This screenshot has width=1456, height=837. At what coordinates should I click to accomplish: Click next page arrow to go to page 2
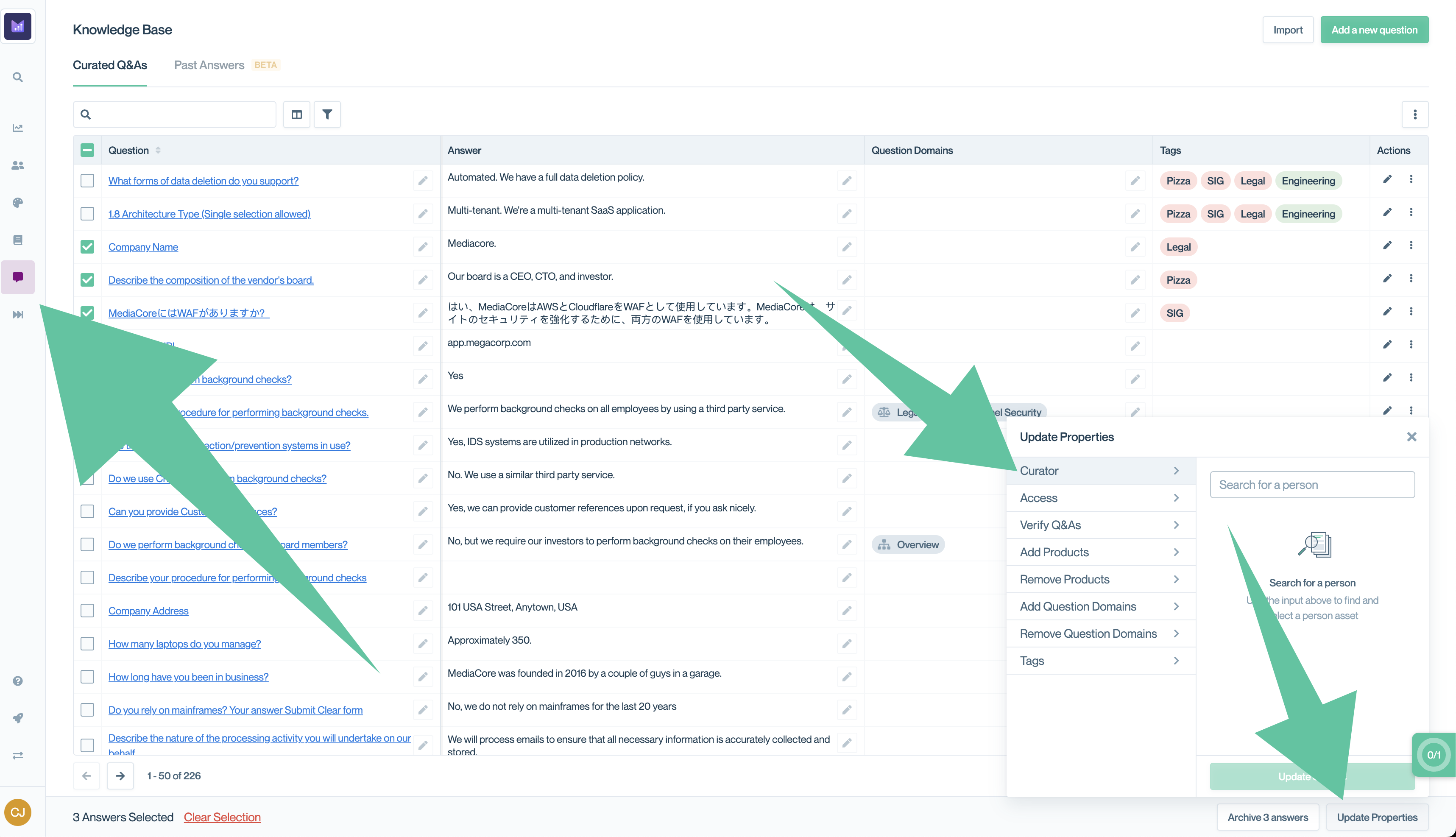[120, 775]
